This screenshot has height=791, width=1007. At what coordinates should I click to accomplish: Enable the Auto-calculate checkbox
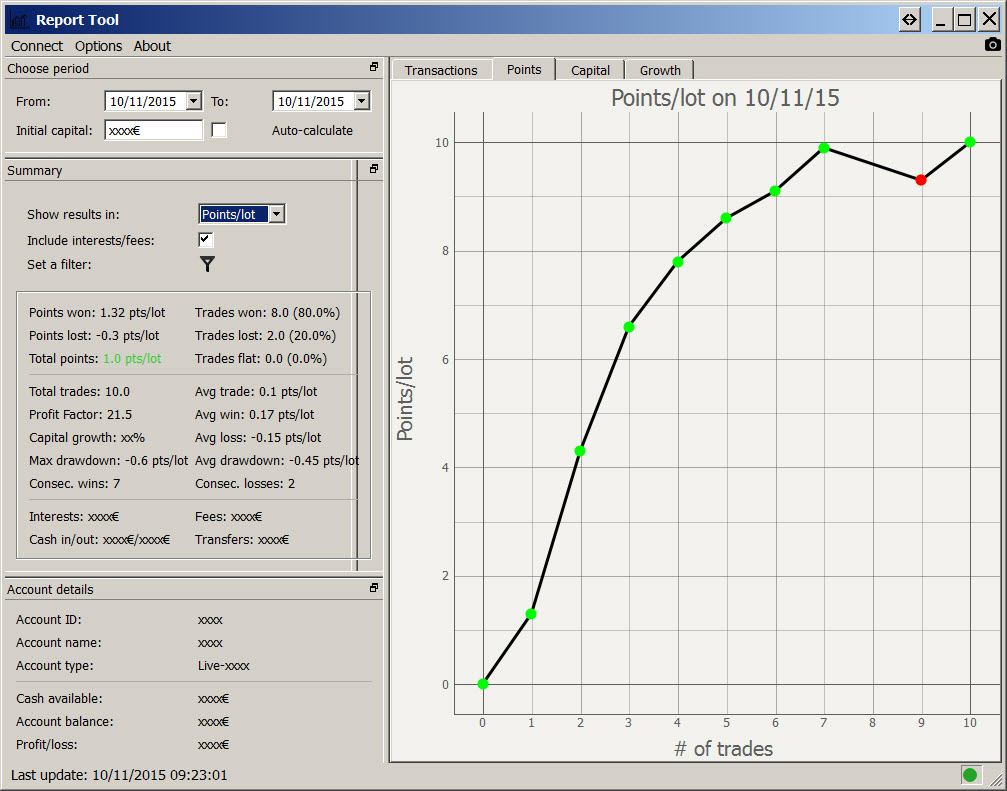(219, 130)
